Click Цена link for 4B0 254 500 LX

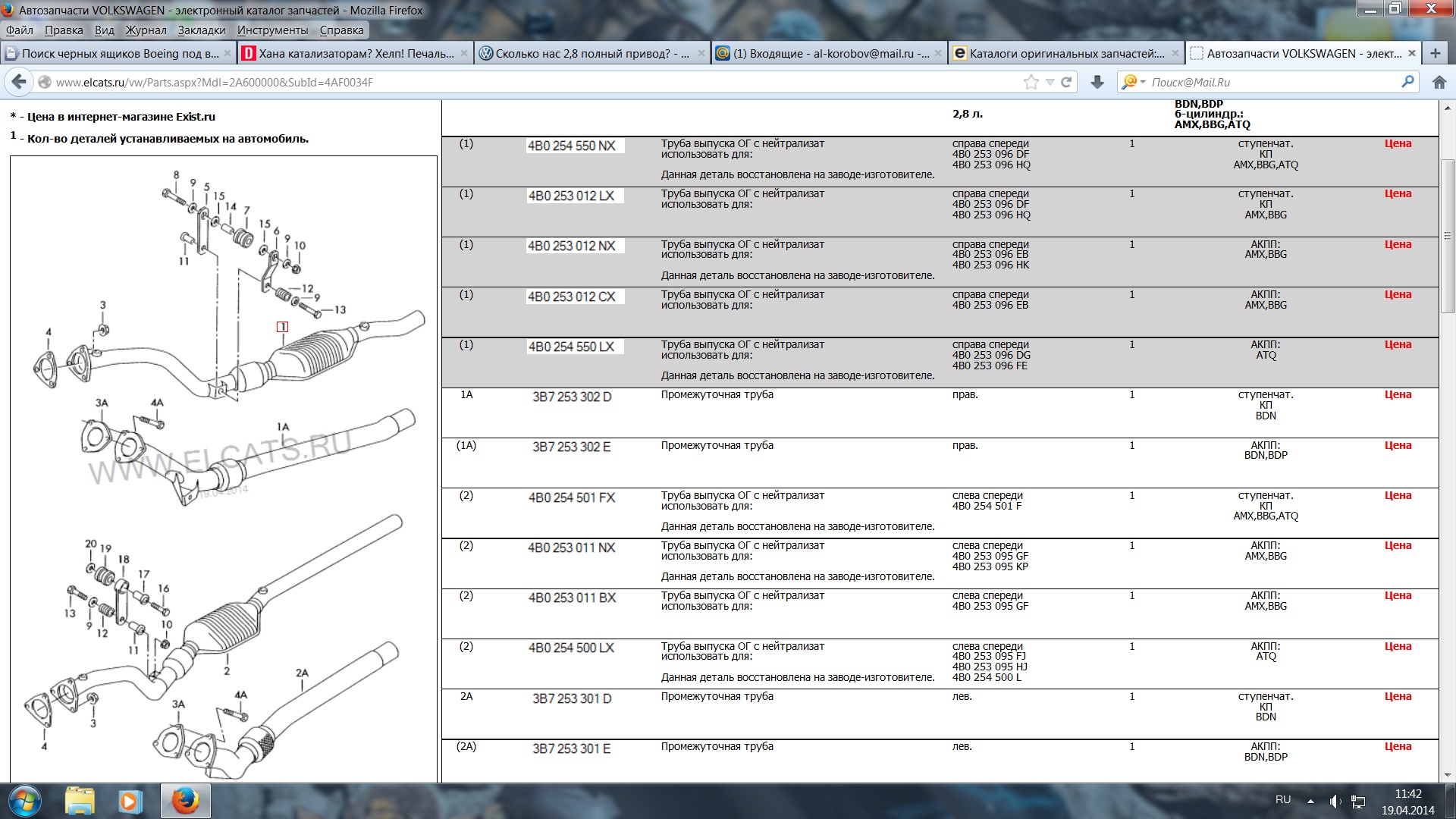[x=1398, y=646]
